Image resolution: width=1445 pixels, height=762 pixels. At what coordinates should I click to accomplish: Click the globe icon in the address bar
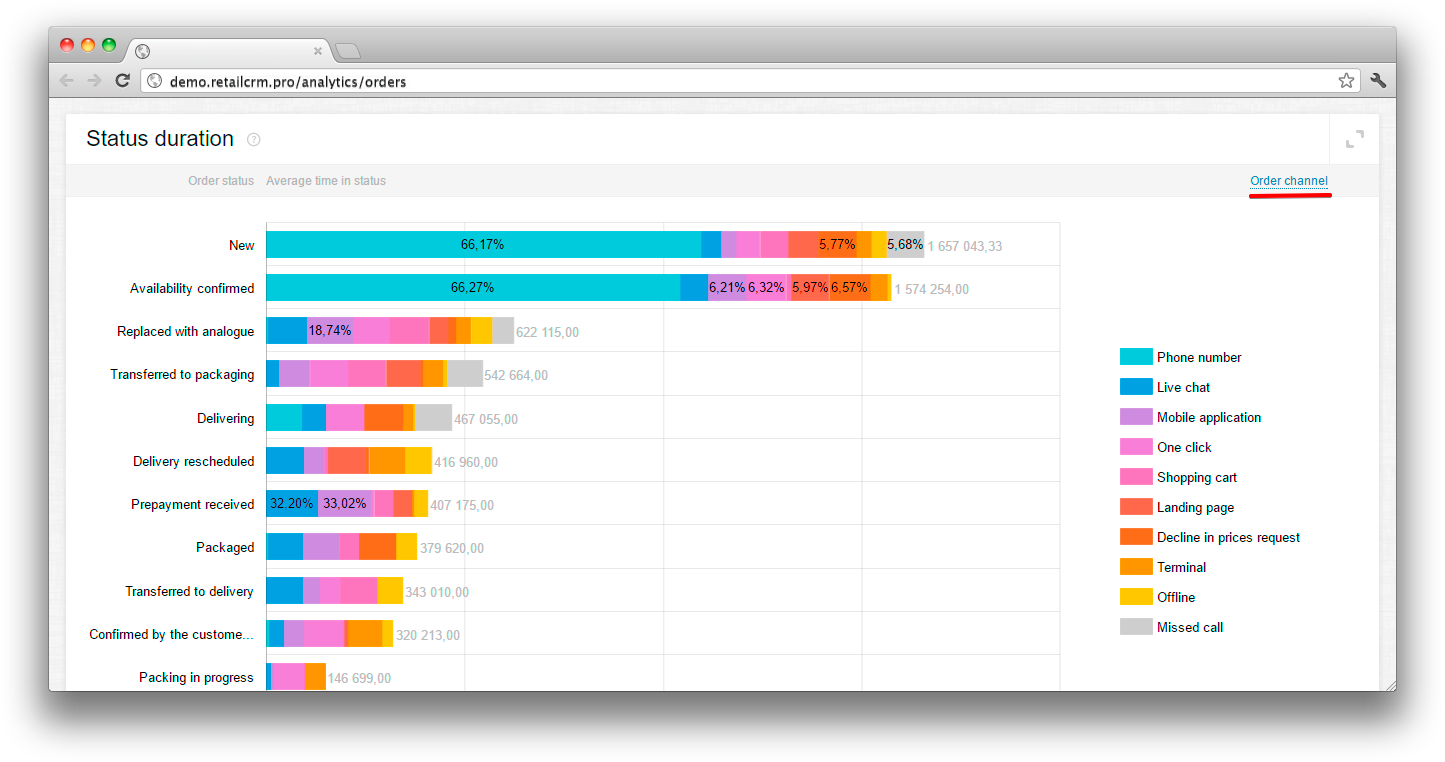(x=154, y=81)
